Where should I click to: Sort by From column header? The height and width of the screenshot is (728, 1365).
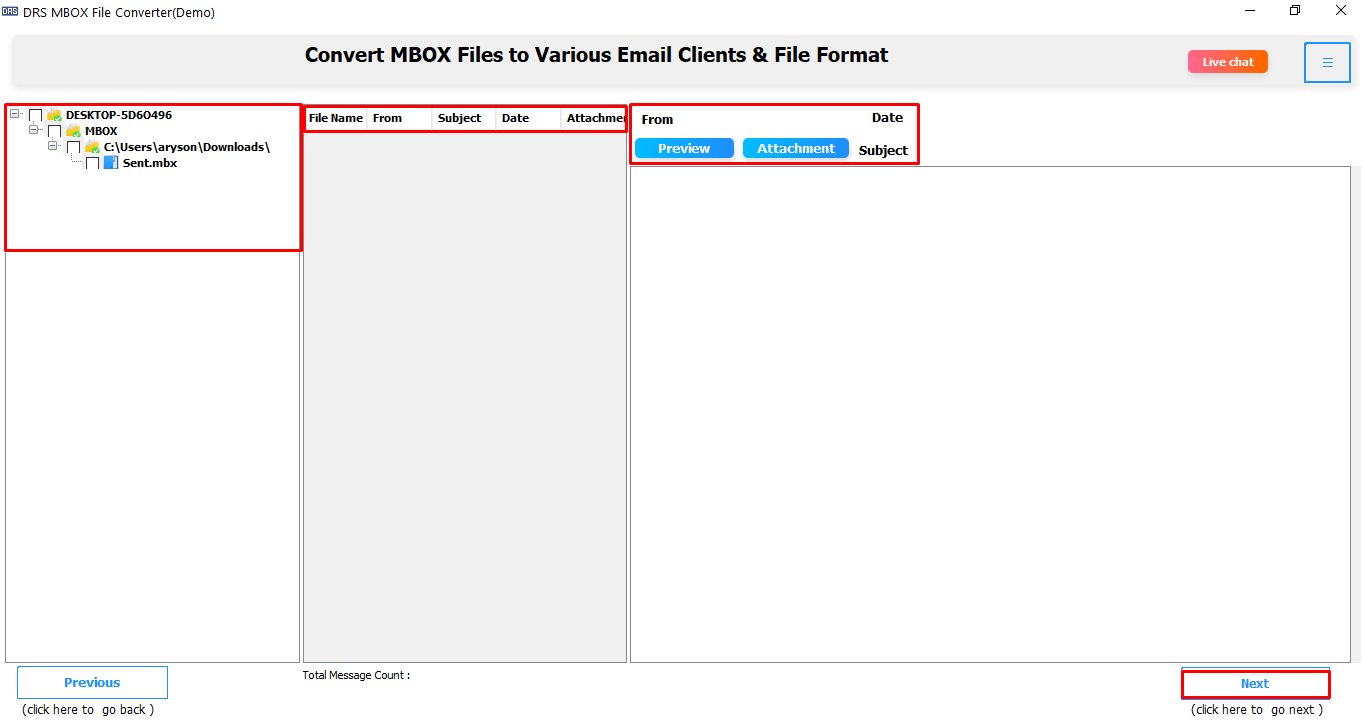pyautogui.click(x=399, y=118)
